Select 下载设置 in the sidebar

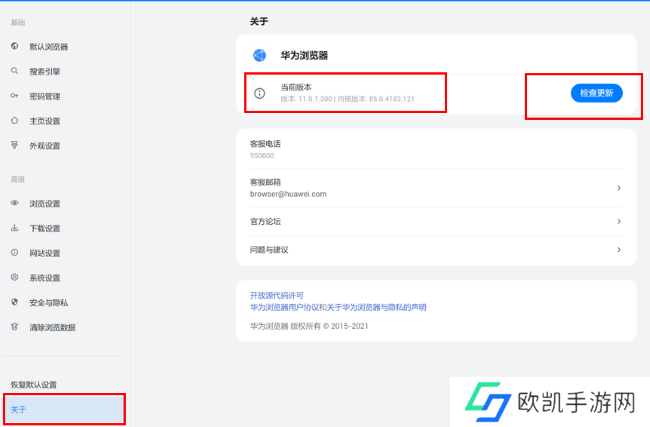coord(45,228)
